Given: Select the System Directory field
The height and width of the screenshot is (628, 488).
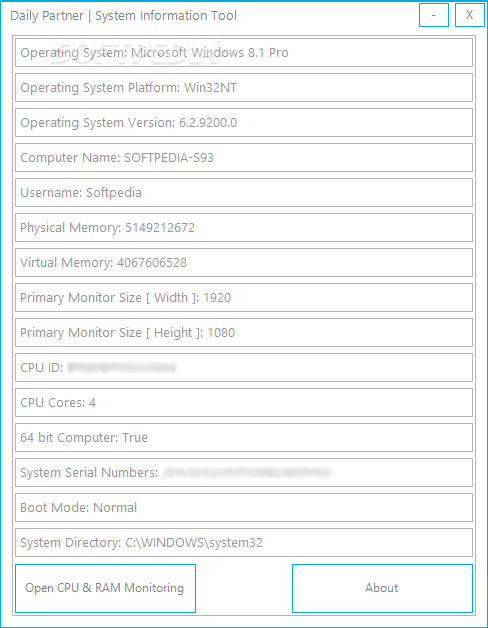Looking at the screenshot, I should 244,542.
